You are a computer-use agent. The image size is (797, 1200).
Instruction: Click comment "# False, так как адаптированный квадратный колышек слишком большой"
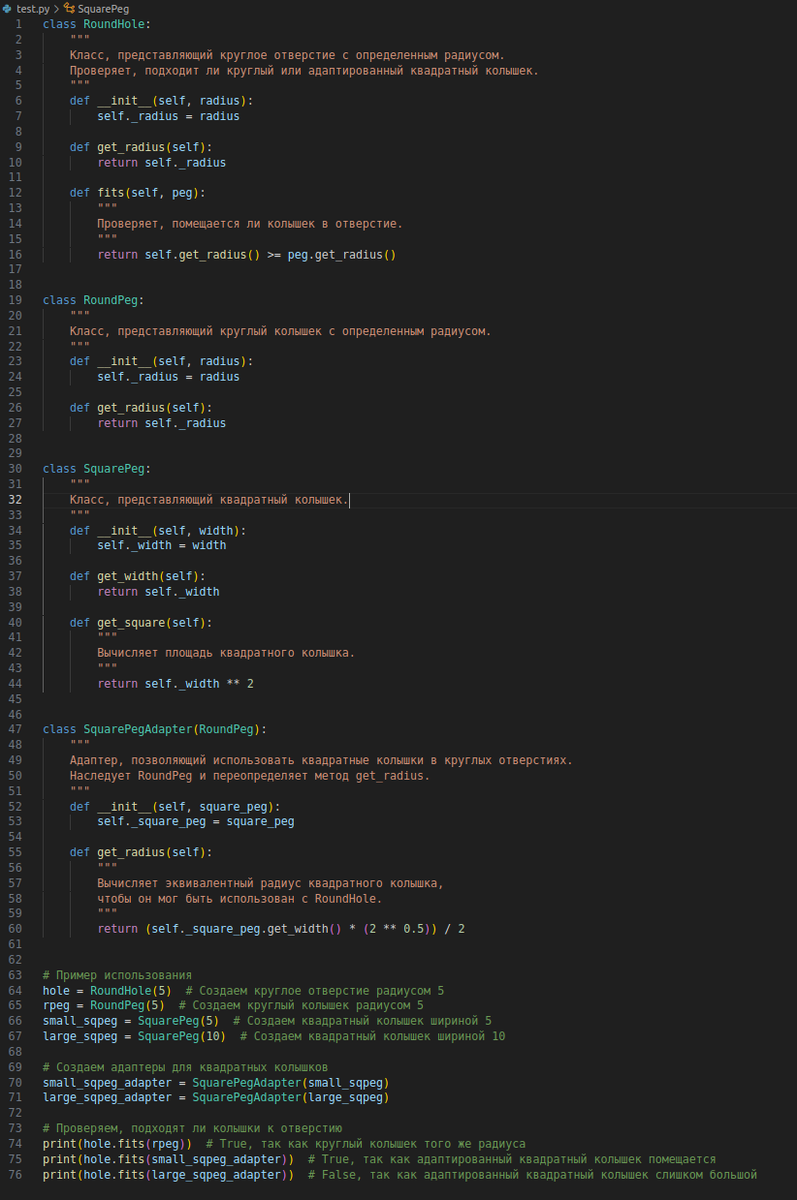coord(533,1175)
